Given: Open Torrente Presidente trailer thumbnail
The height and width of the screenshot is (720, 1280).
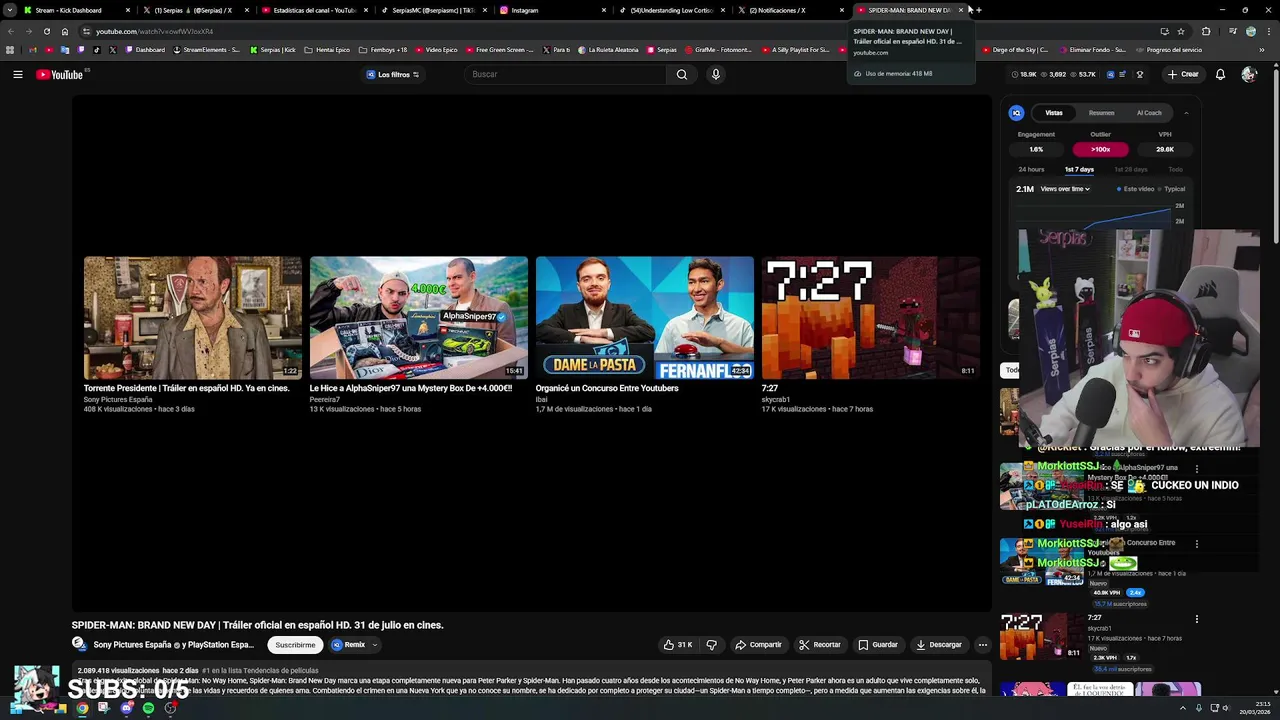Looking at the screenshot, I should 192,318.
